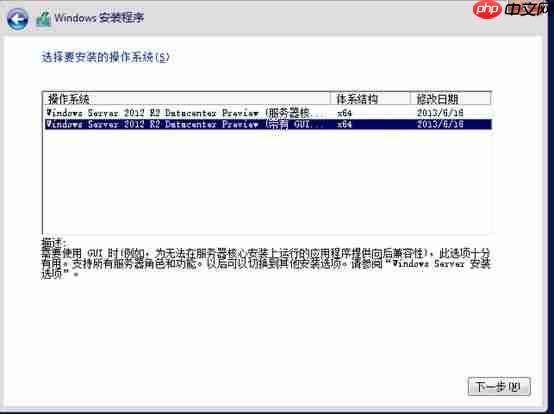Click the x64 cell in the 服务器核心 row
This screenshot has height=414, width=554.
(x=344, y=113)
